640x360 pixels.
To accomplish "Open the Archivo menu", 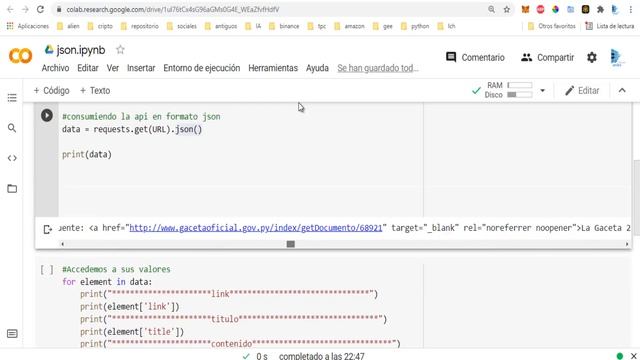I will pyautogui.click(x=56, y=68).
